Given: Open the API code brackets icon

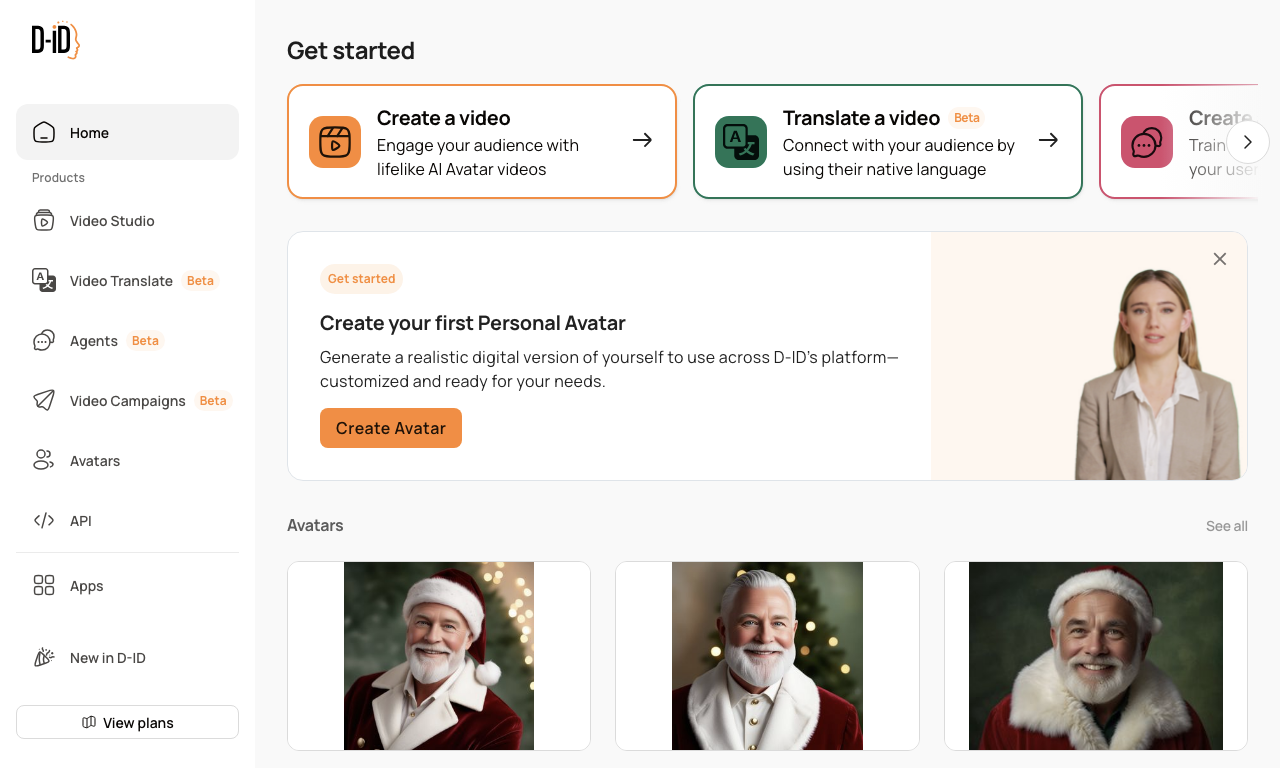Looking at the screenshot, I should [x=44, y=521].
